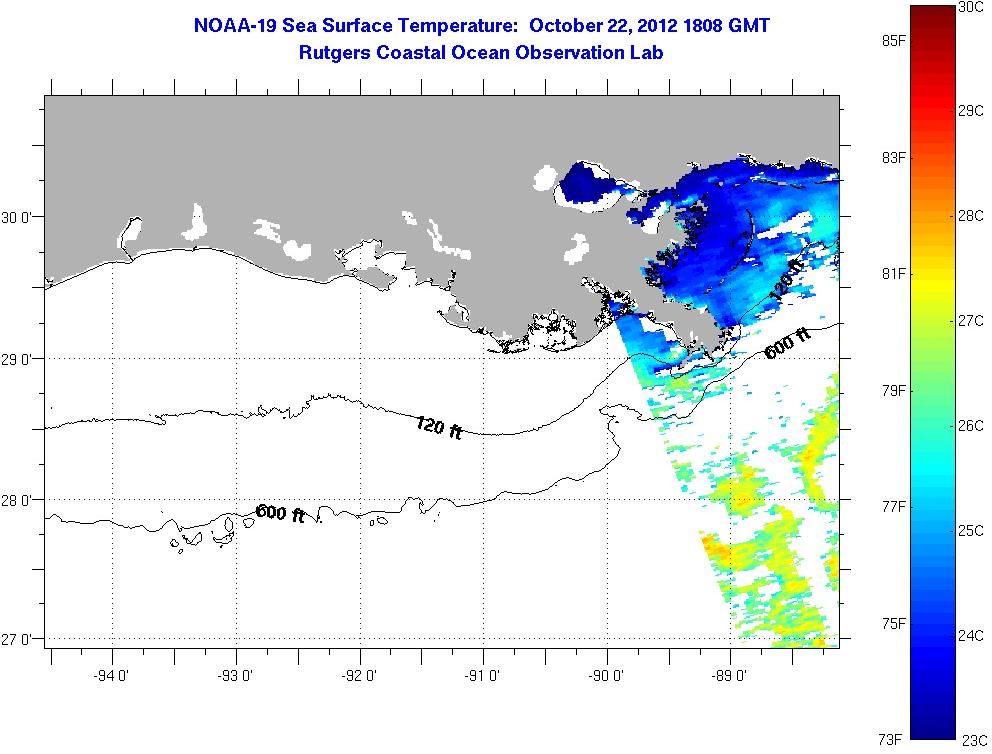Click the '77F' color scale label
Screen dimensions: 992x754
893,507
